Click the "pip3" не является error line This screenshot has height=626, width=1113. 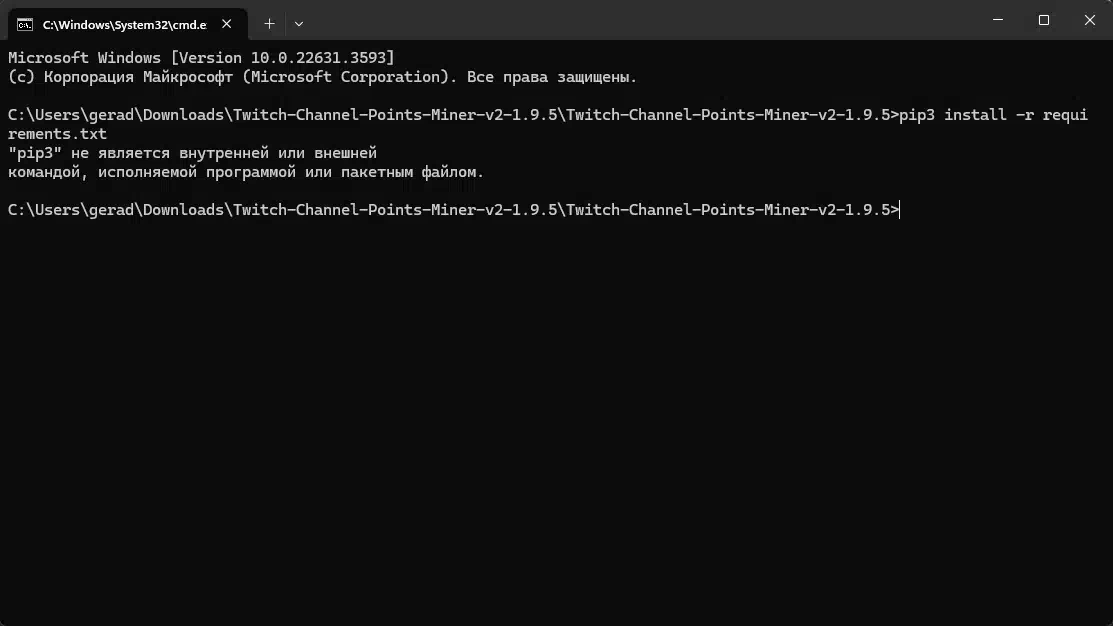192,153
